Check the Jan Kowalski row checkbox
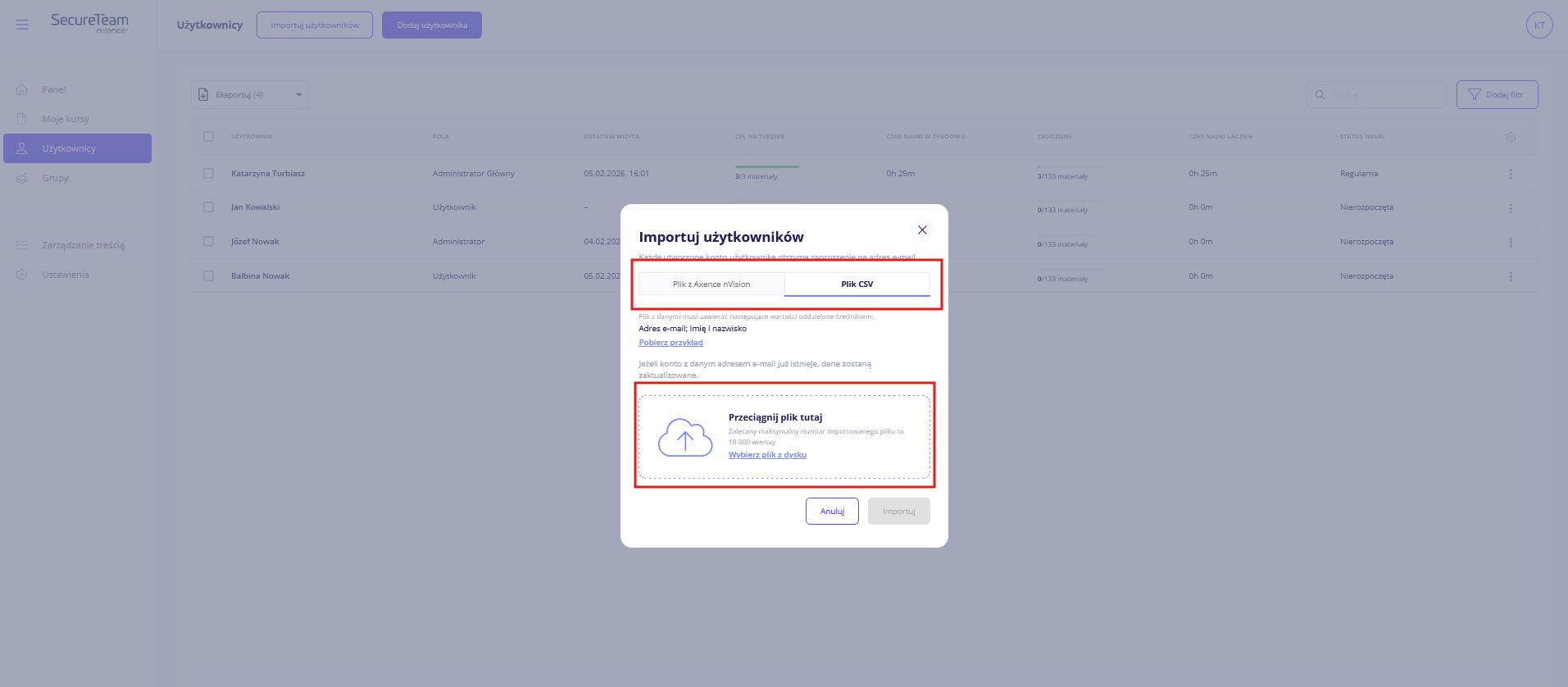1568x687 pixels. (x=208, y=207)
